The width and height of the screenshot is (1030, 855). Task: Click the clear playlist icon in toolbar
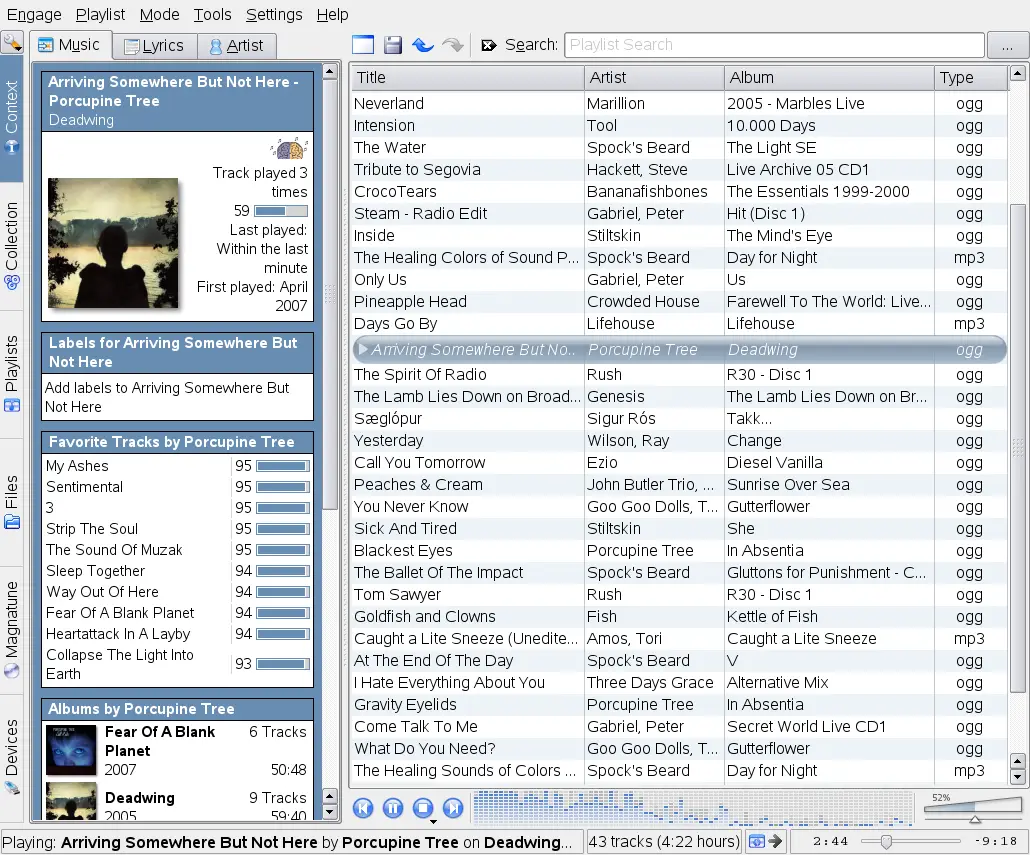click(x=362, y=45)
